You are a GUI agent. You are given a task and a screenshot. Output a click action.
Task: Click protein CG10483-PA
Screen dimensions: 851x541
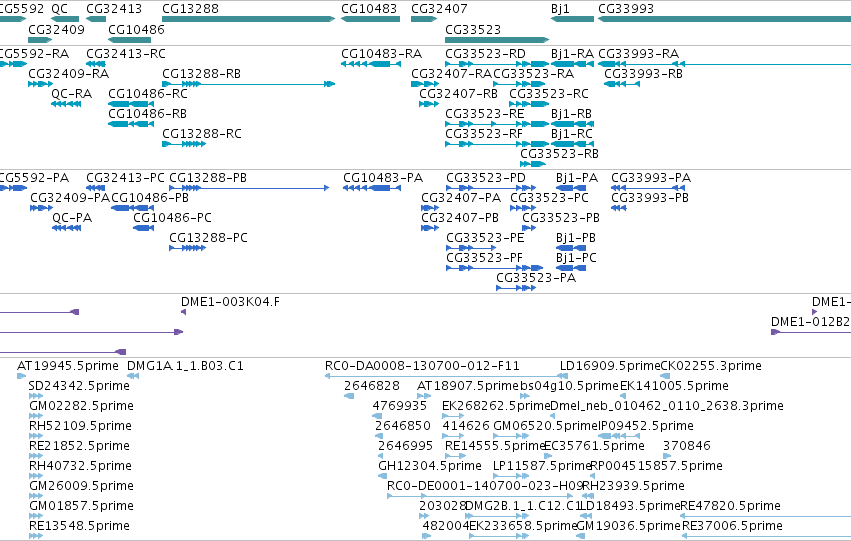click(372, 188)
